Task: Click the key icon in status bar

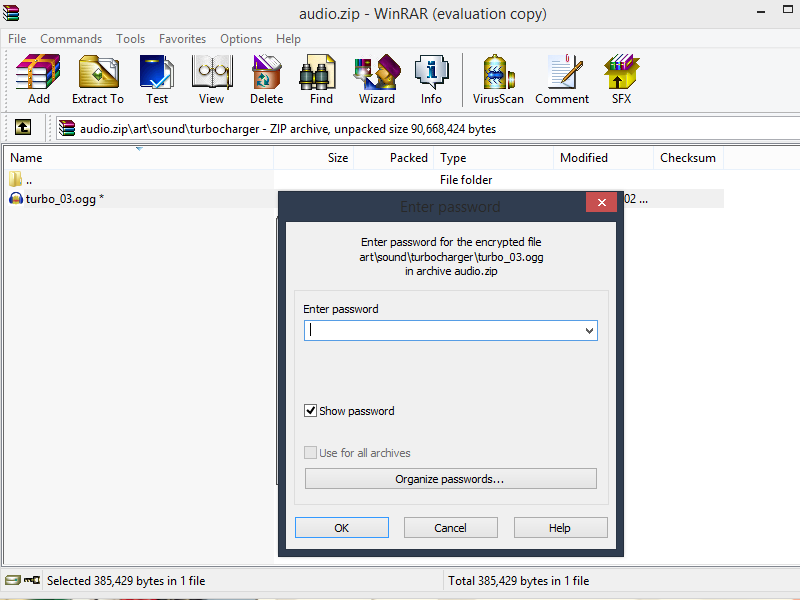Action: 32,580
